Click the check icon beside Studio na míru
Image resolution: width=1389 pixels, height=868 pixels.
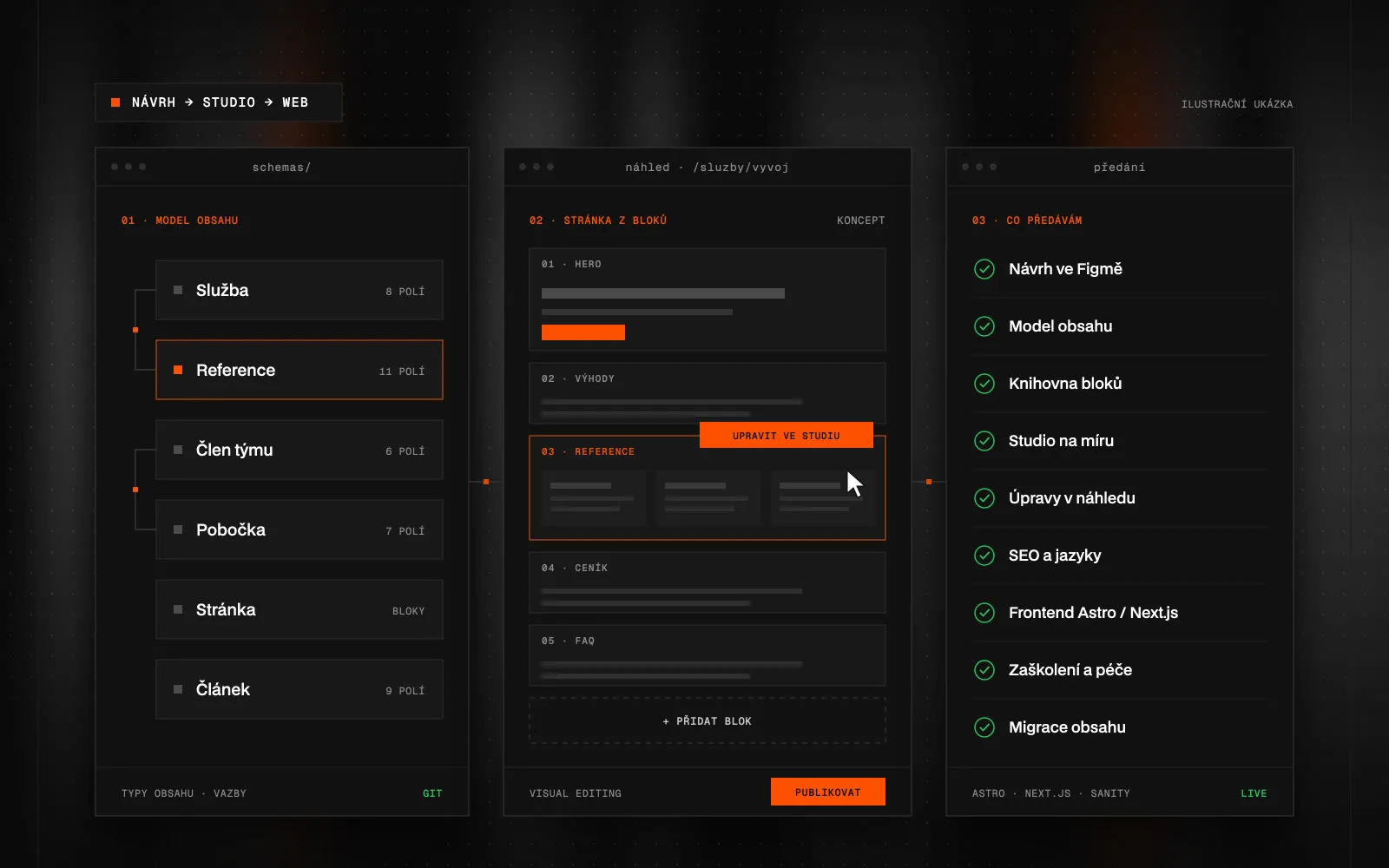[984, 441]
